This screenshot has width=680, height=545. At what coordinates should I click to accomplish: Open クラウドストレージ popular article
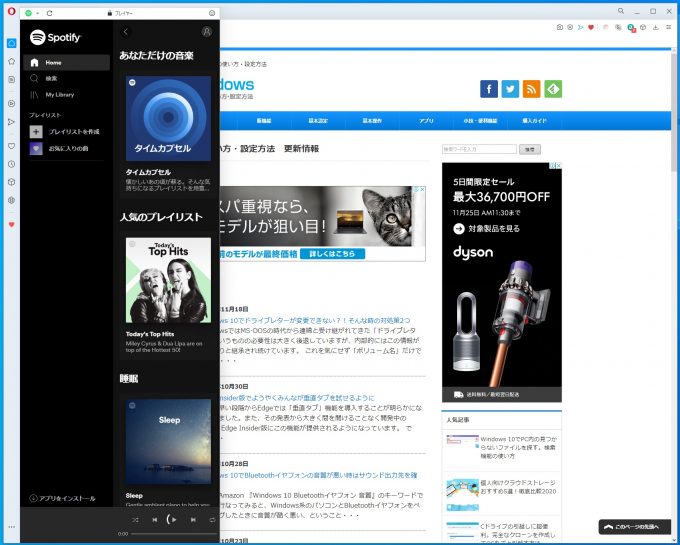(x=518, y=487)
